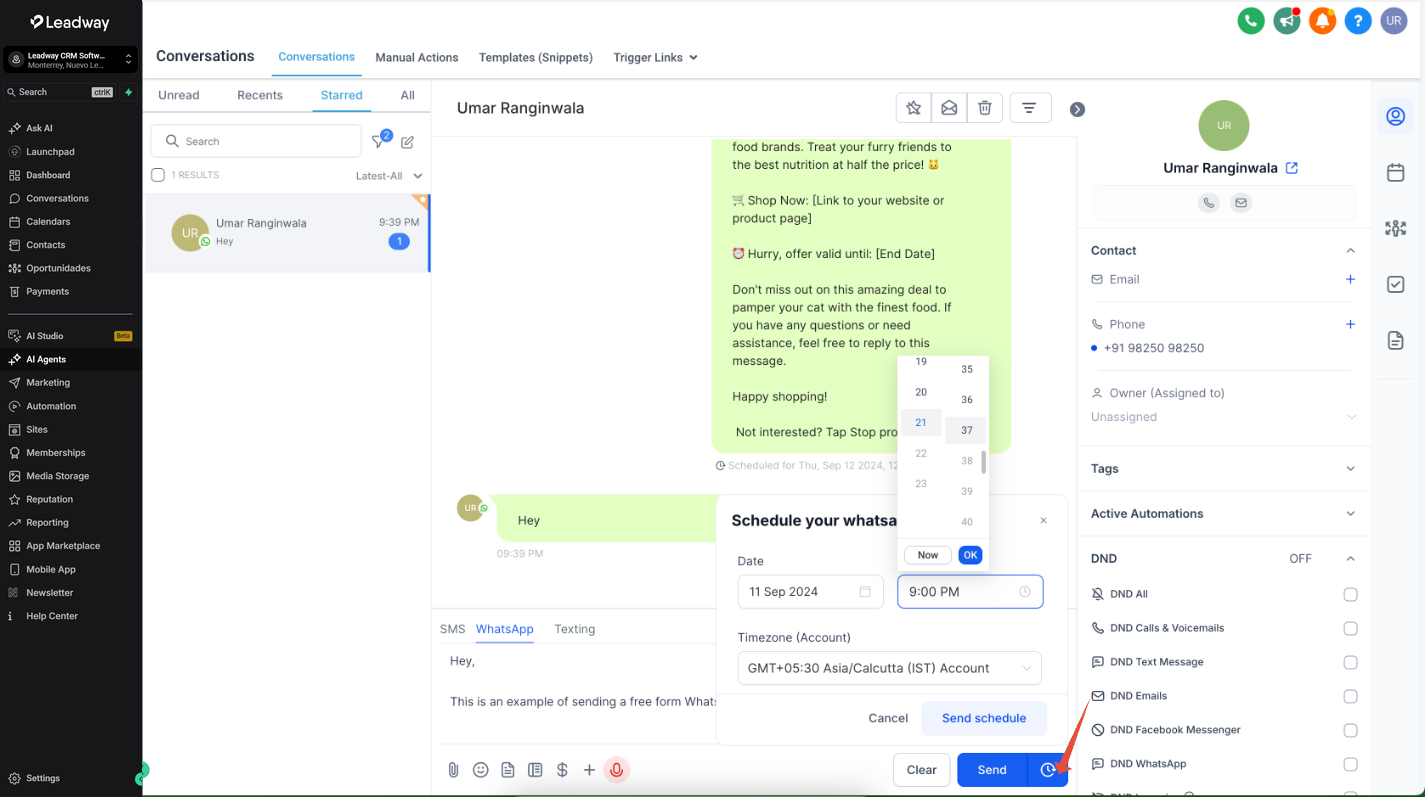Switch to the Recents tab
Screen dimensions: 1425x797
click(260, 95)
